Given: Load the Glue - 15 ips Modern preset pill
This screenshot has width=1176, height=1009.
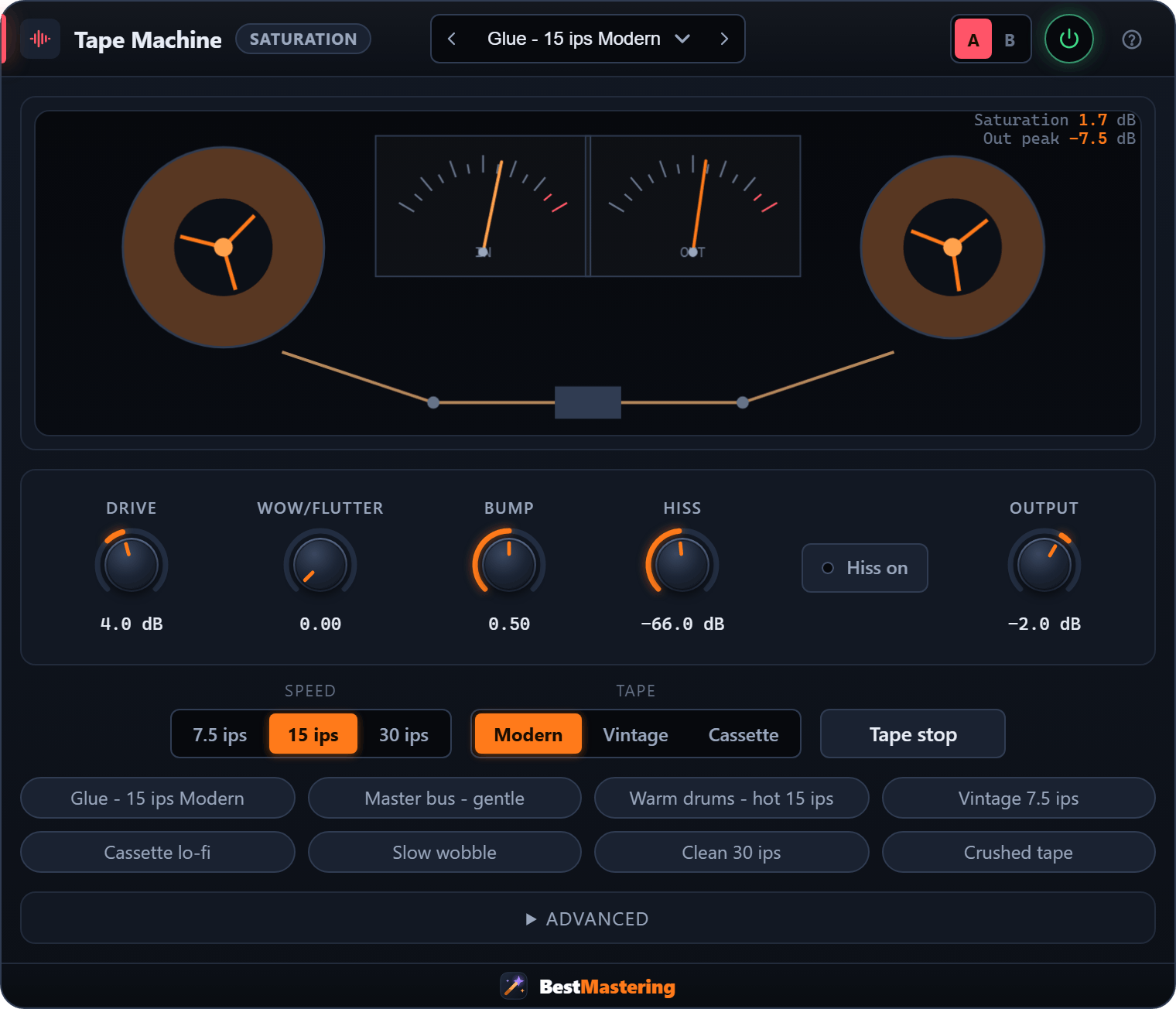Looking at the screenshot, I should pyautogui.click(x=158, y=798).
